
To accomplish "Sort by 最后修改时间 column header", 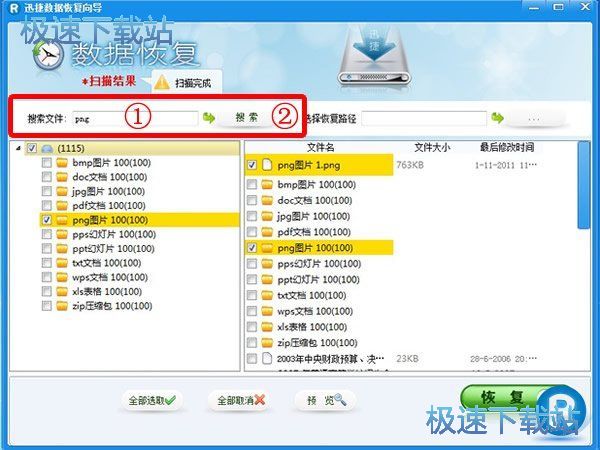I will (507, 147).
